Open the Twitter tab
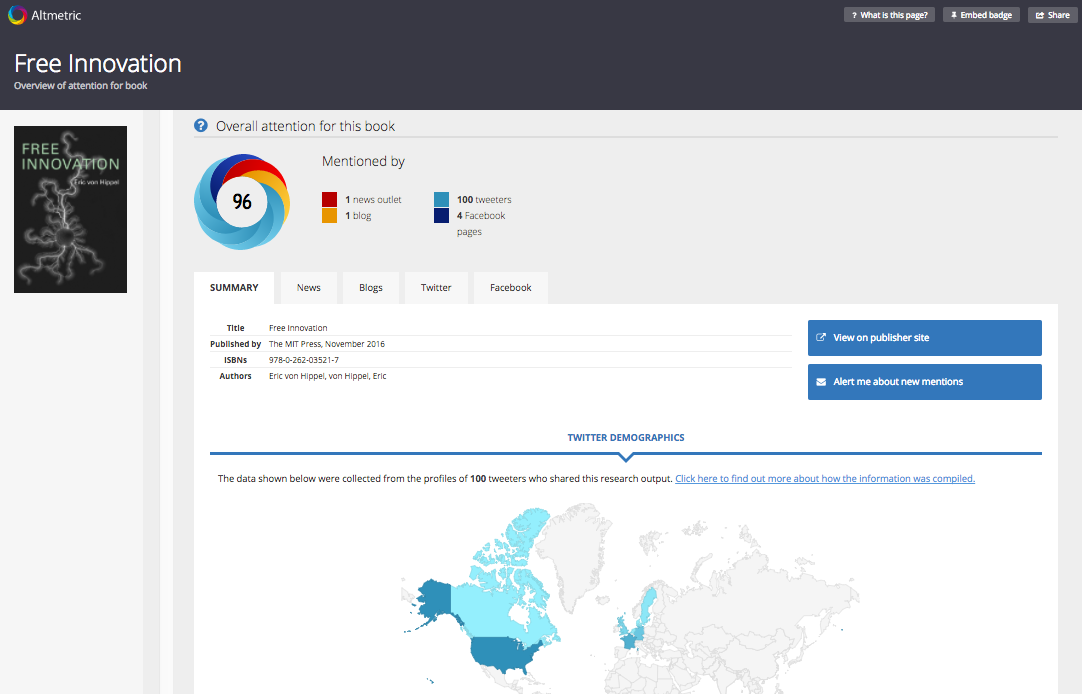 [436, 288]
